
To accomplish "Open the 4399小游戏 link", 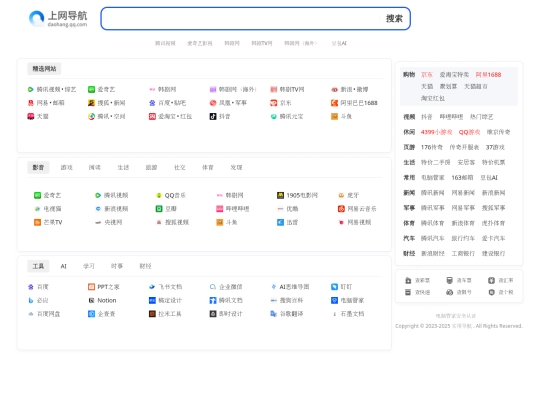I will pyautogui.click(x=436, y=132).
